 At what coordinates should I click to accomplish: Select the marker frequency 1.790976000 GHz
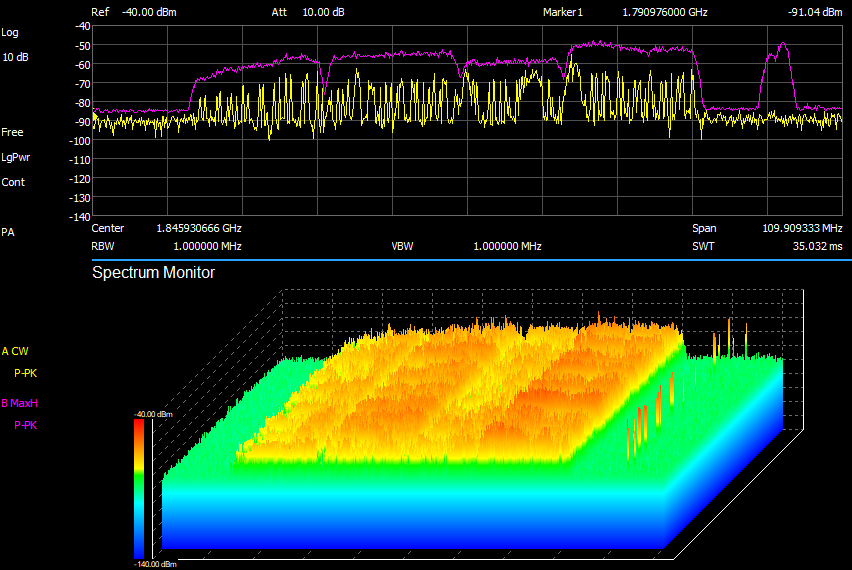pyautogui.click(x=665, y=12)
